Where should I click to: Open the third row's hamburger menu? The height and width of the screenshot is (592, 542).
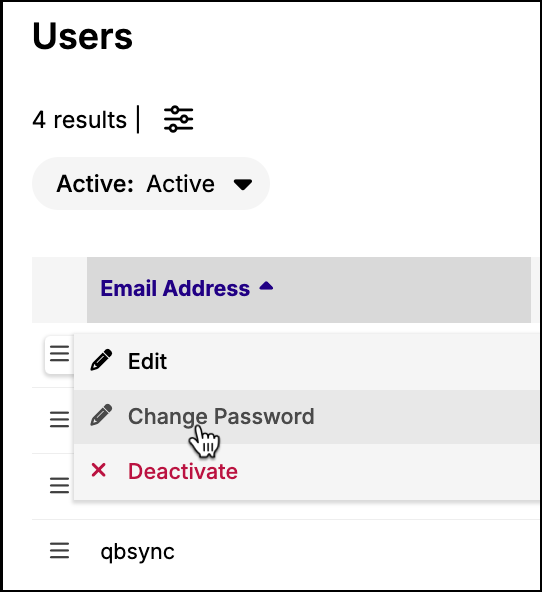pos(60,486)
